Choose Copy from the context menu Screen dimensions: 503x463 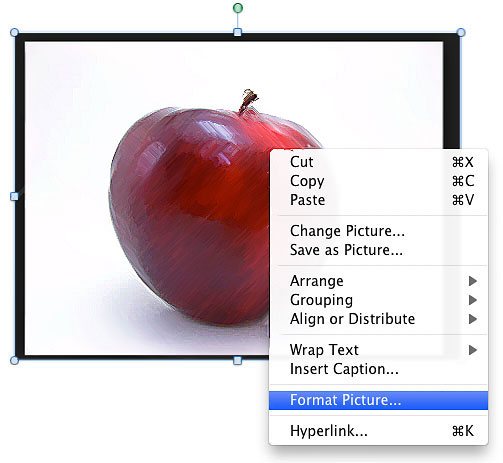pyautogui.click(x=378, y=181)
